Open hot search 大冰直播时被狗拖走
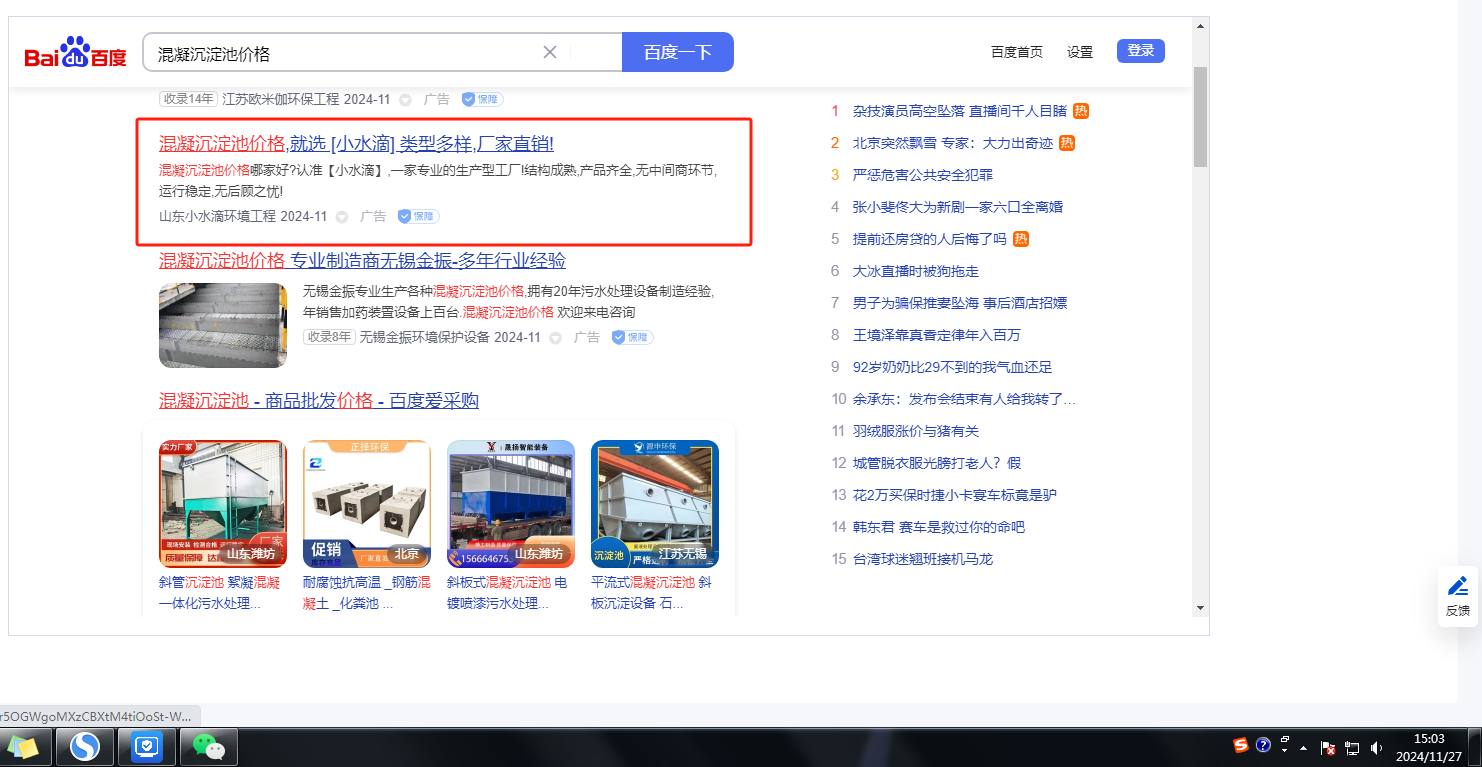 916,271
